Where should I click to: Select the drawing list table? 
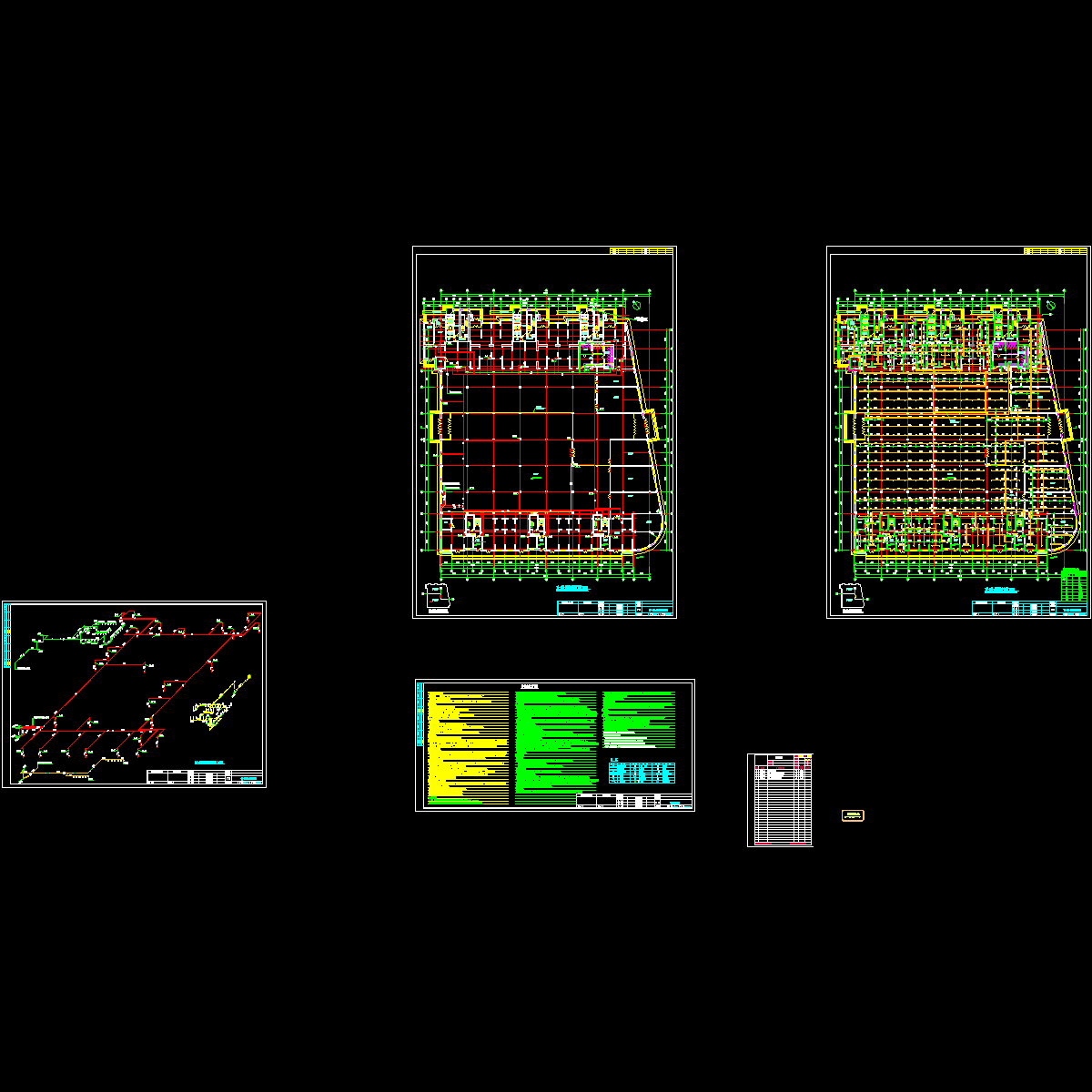pyautogui.click(x=780, y=800)
